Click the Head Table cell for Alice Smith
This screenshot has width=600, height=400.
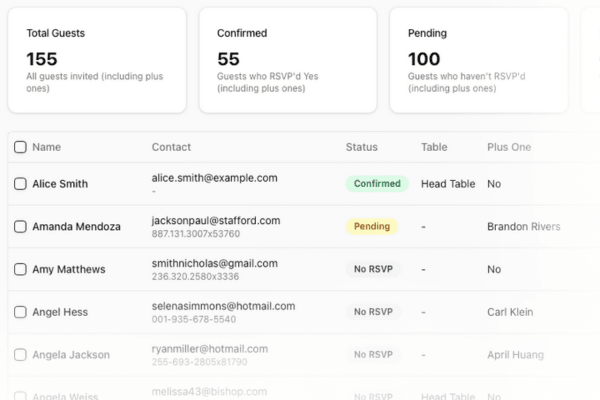pos(448,184)
